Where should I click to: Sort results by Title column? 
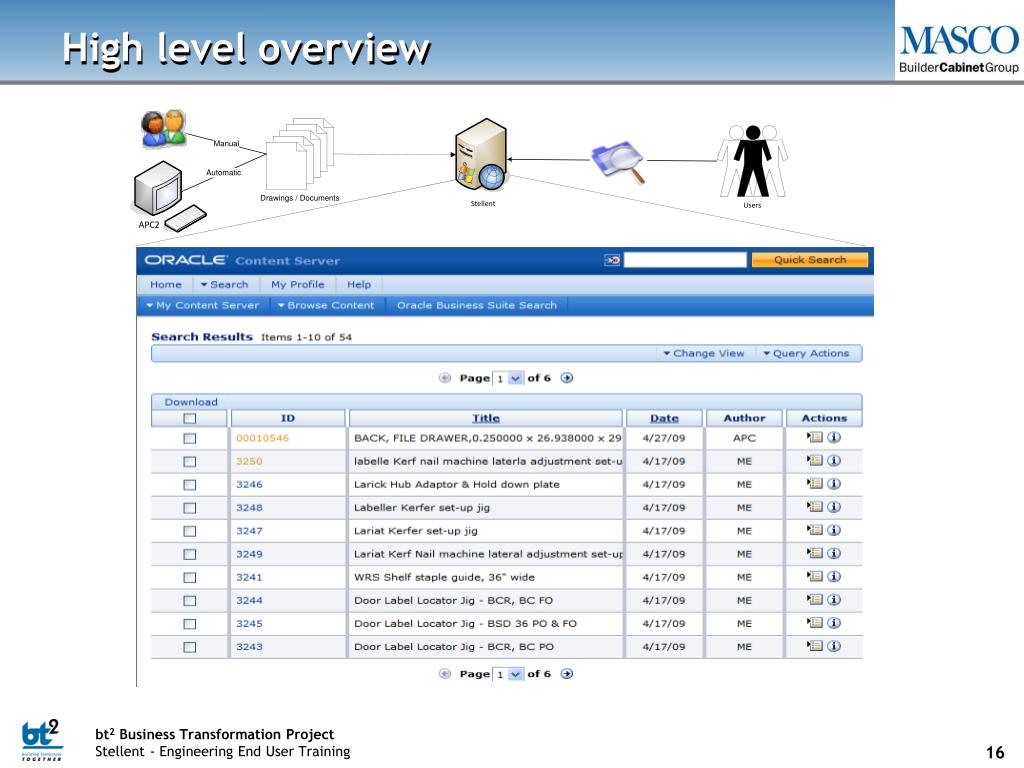pyautogui.click(x=486, y=418)
